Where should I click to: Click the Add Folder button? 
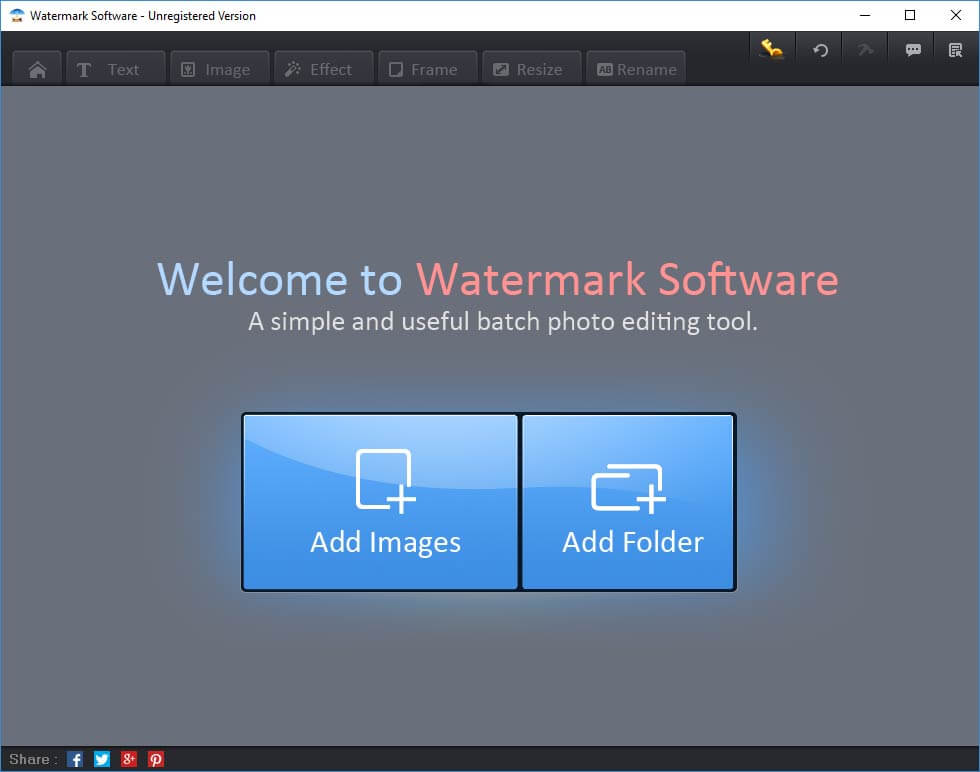(x=628, y=502)
